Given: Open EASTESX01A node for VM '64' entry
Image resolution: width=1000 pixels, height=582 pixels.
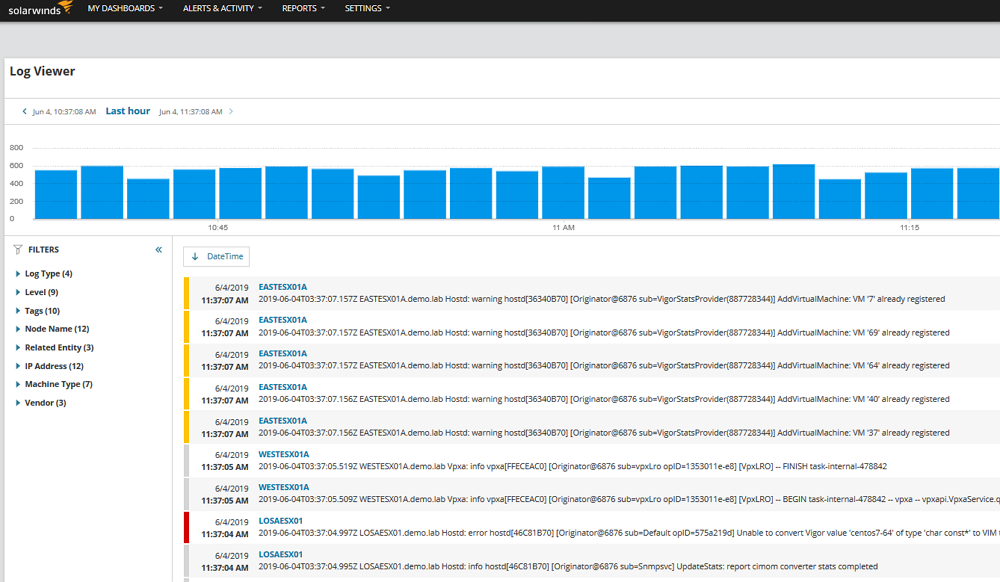Looking at the screenshot, I should [283, 353].
